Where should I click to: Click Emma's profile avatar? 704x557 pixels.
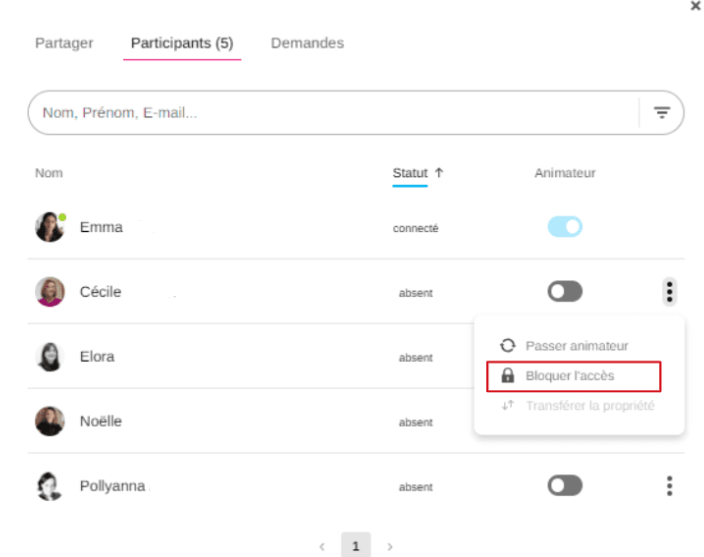click(x=50, y=227)
